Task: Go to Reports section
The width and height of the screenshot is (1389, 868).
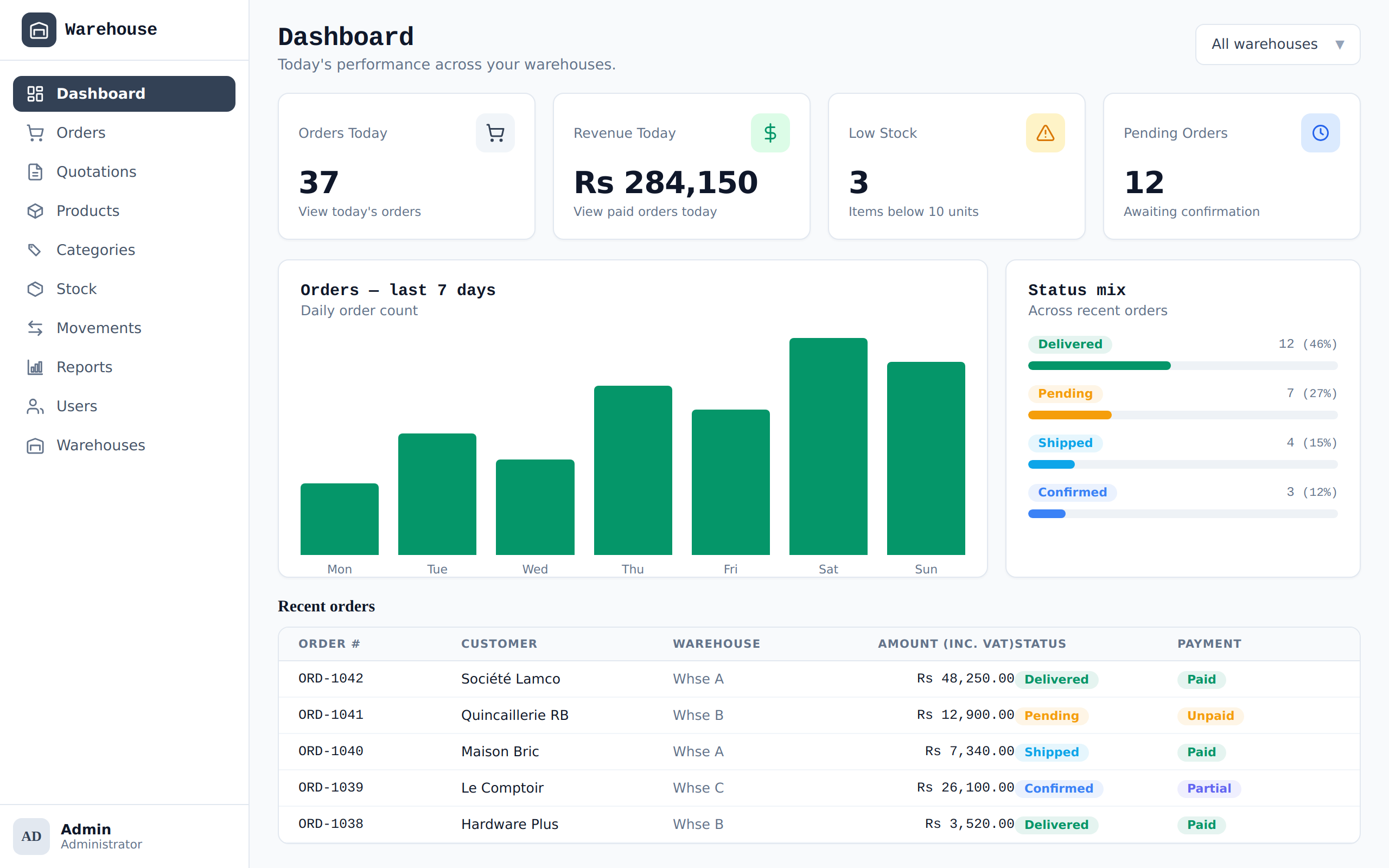Action: click(124, 367)
